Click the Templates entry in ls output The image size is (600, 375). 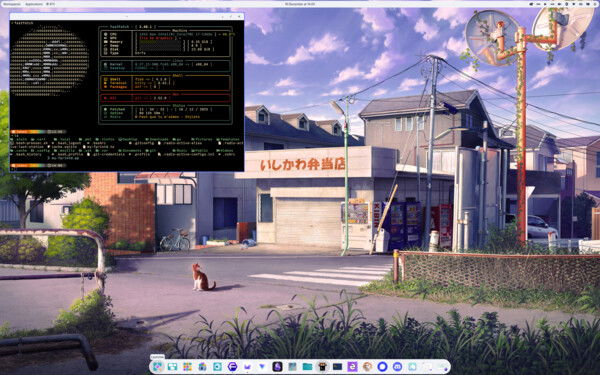(229, 139)
